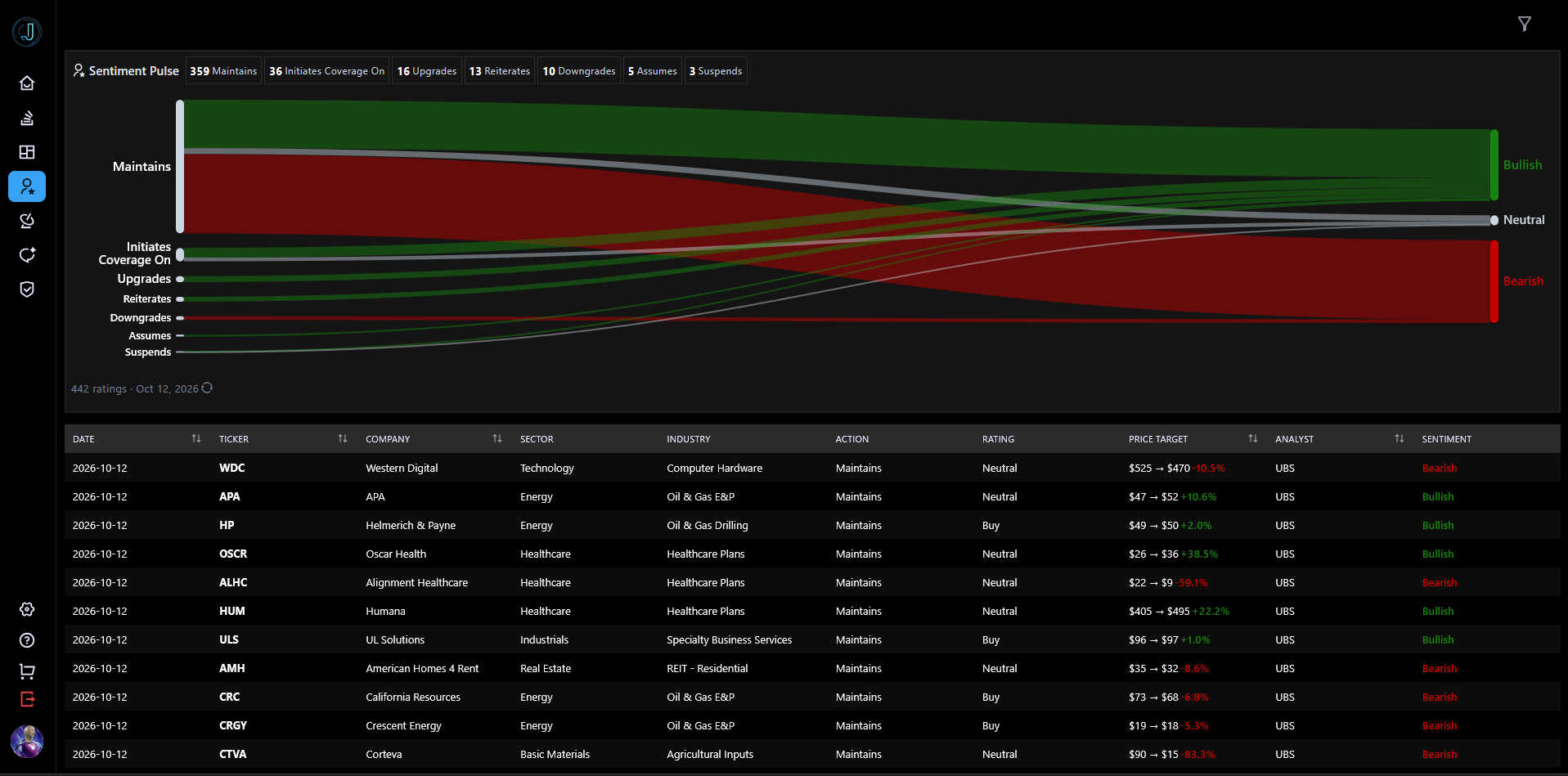The image size is (1568, 776).
Task: Select the 36 Initiates Coverage On chip
Action: click(x=327, y=71)
